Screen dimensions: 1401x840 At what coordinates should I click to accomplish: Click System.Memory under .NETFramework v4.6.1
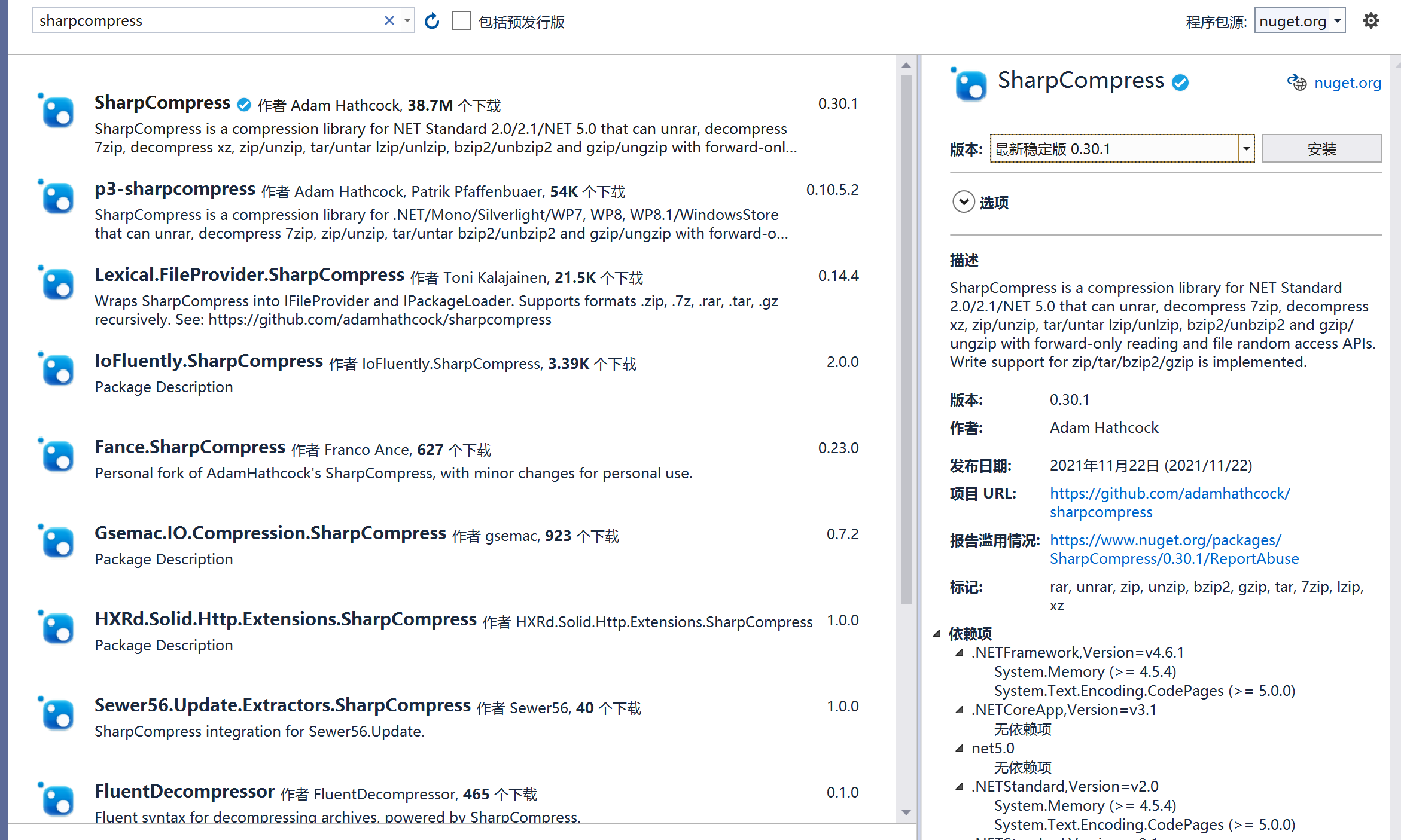click(1085, 671)
